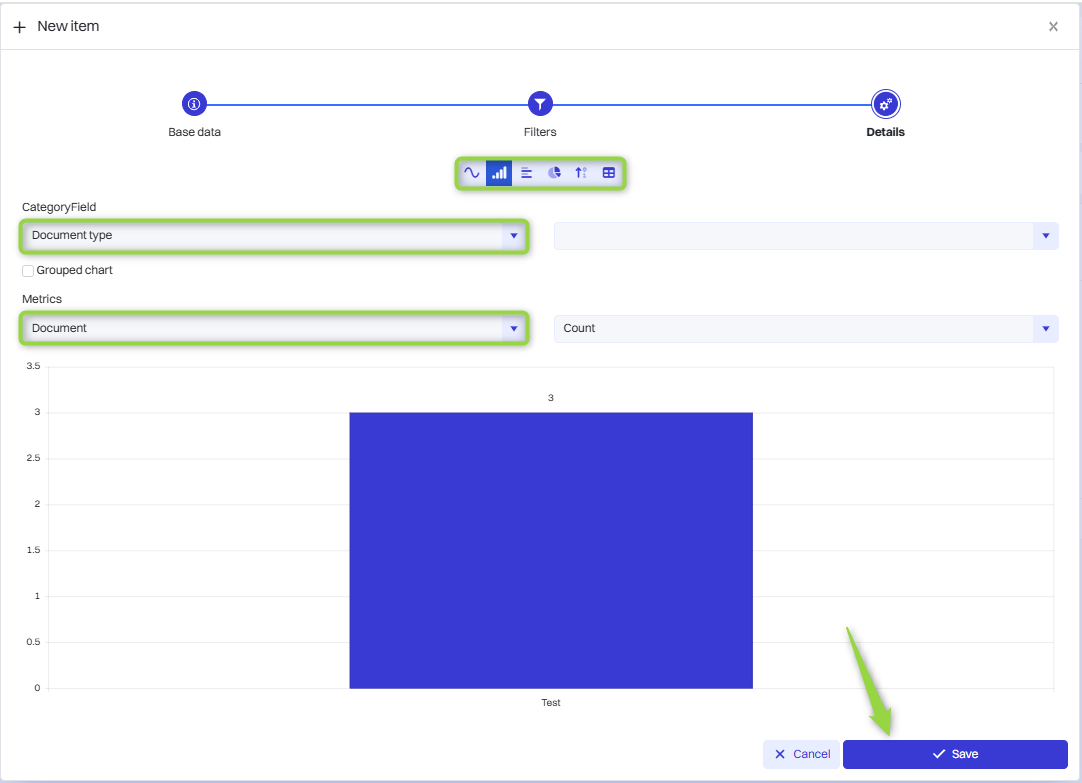Enable the Grouped chart checkbox
Viewport: 1082px width, 783px height.
click(28, 271)
